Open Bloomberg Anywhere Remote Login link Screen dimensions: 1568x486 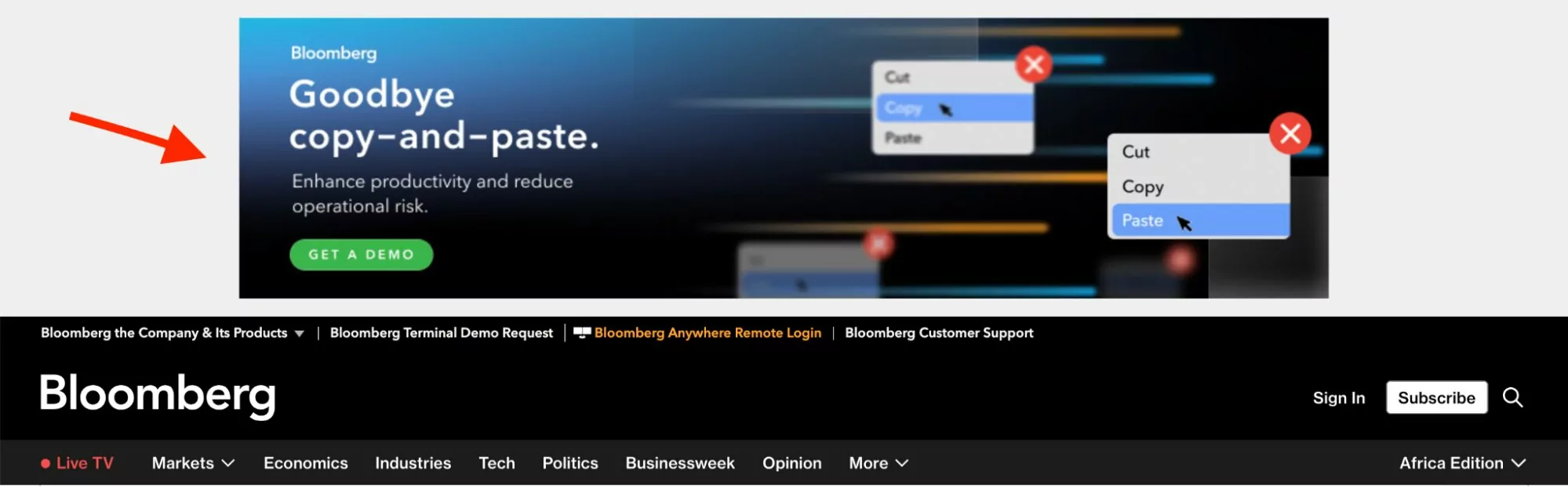[708, 333]
